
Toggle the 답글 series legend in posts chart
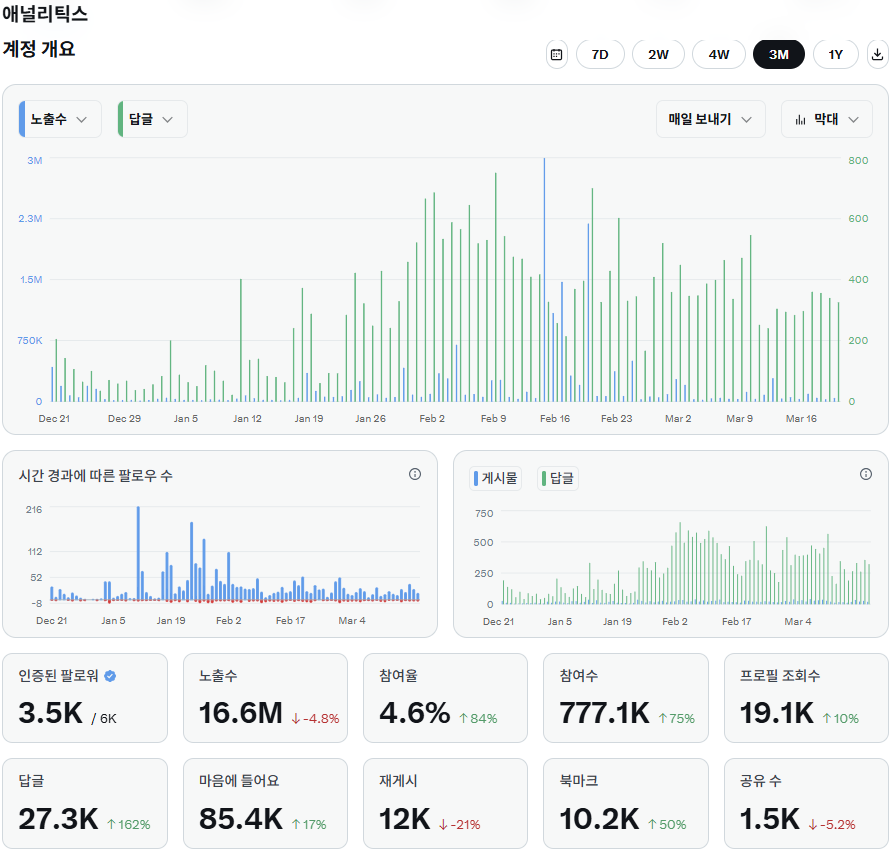pos(558,478)
